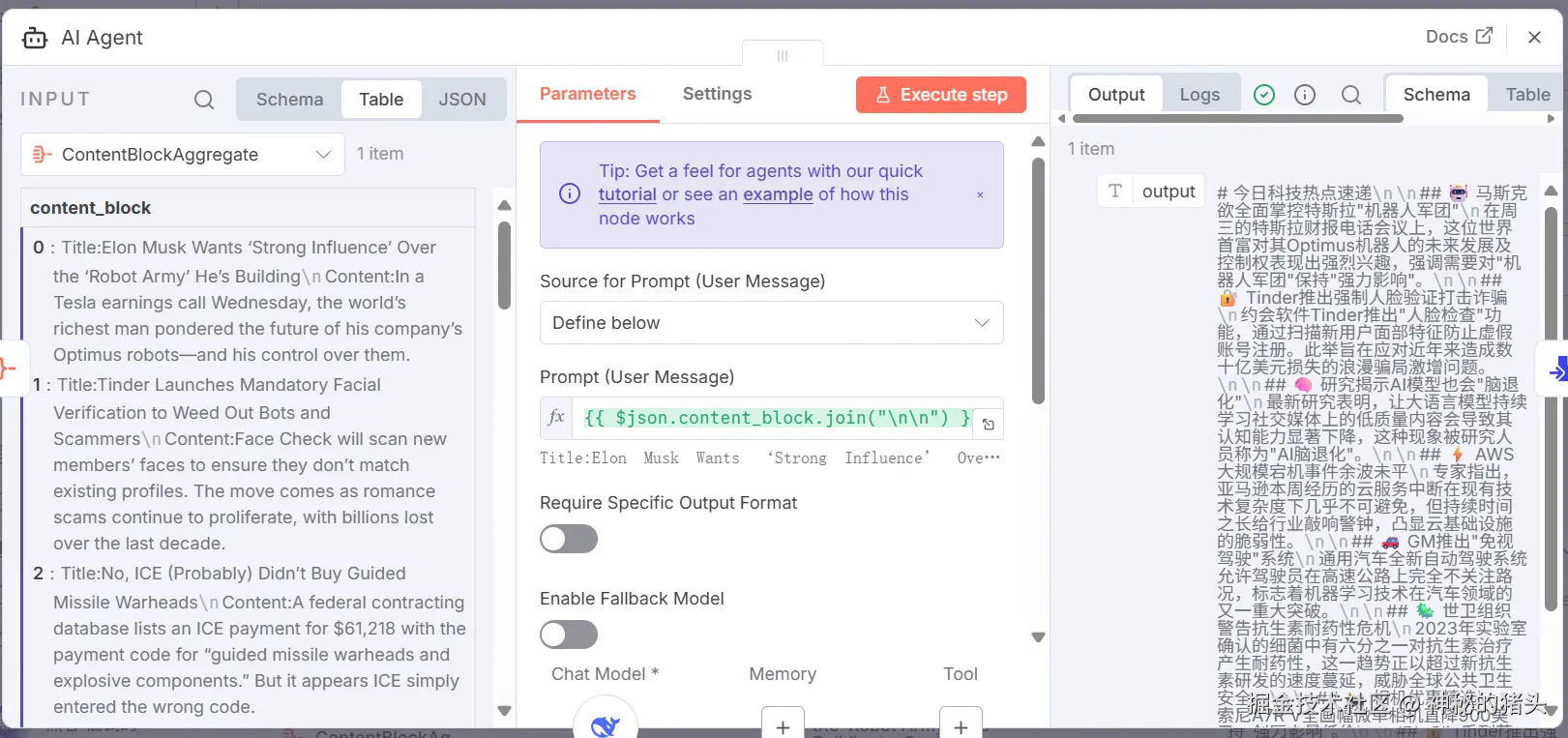The image size is (1568, 738).
Task: Click the output field type icon
Action: pyautogui.click(x=1115, y=191)
